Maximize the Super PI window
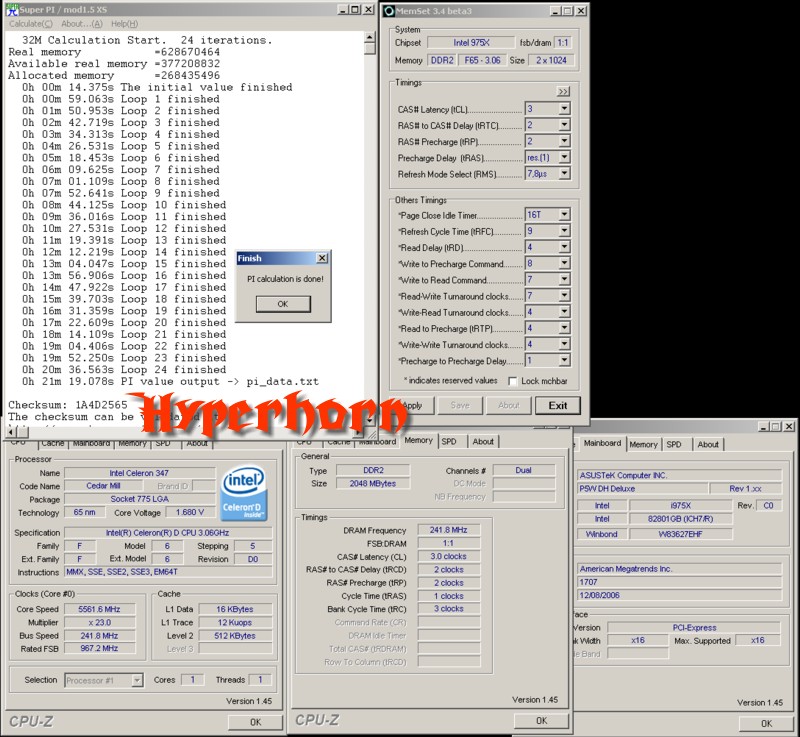The height and width of the screenshot is (737, 800). click(356, 10)
